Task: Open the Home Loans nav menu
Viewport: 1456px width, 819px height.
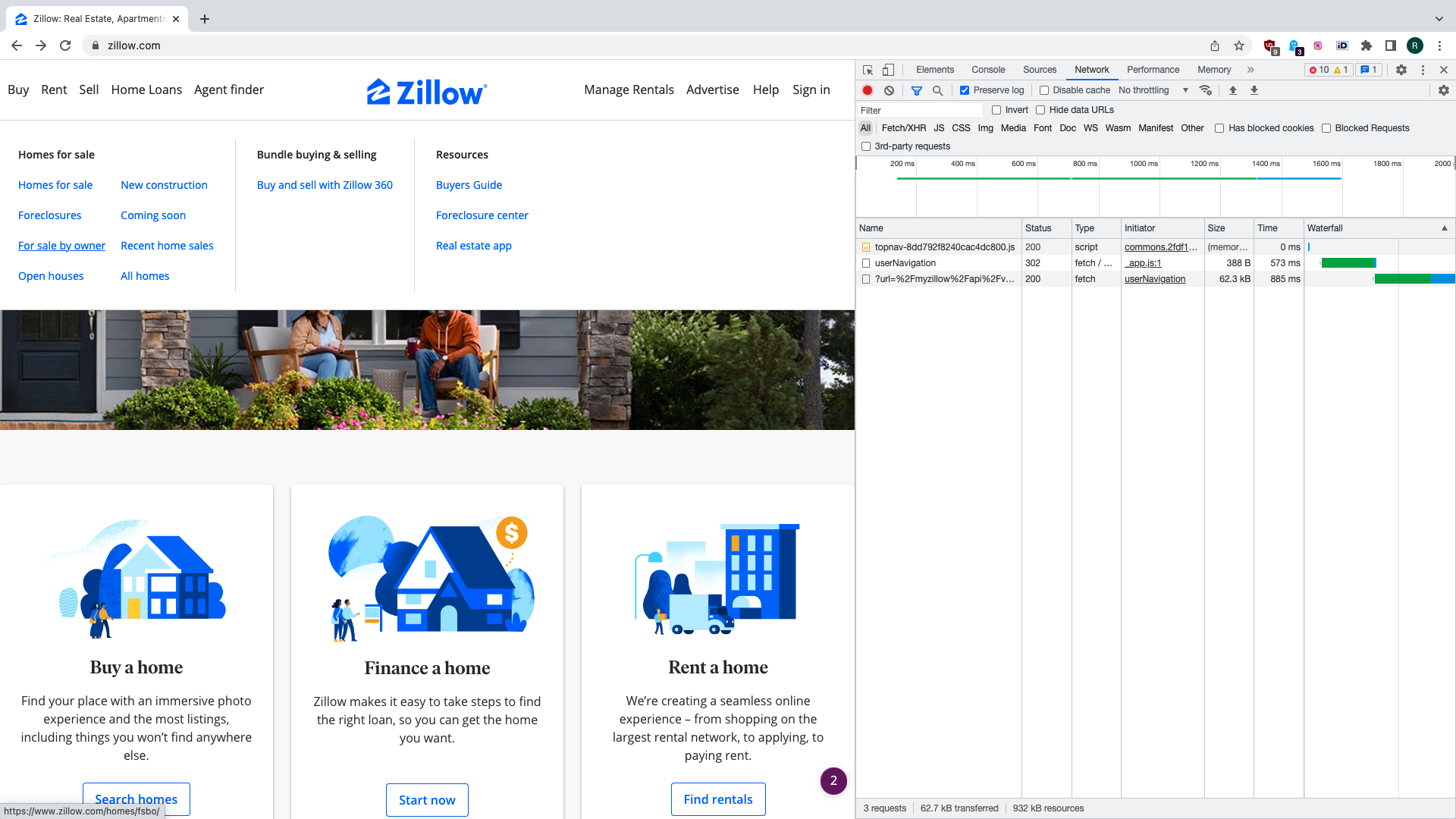Action: pyautogui.click(x=146, y=89)
